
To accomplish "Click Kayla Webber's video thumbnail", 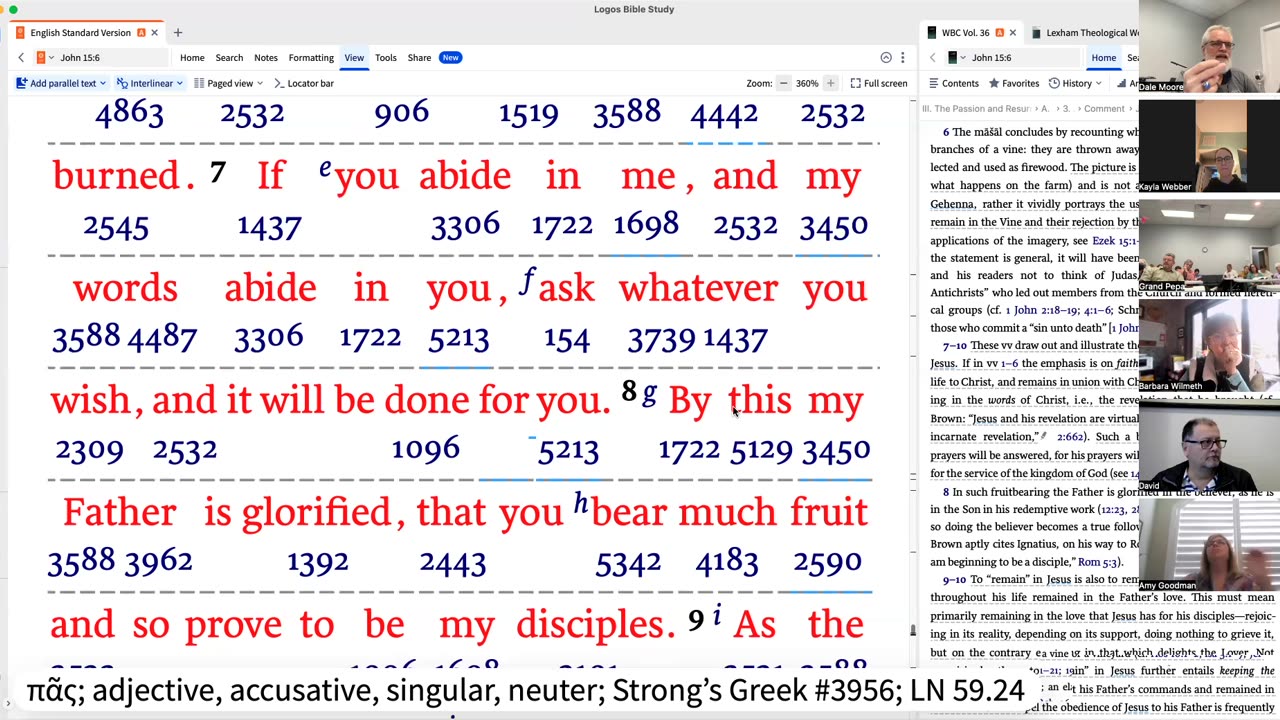I will click(1209, 145).
